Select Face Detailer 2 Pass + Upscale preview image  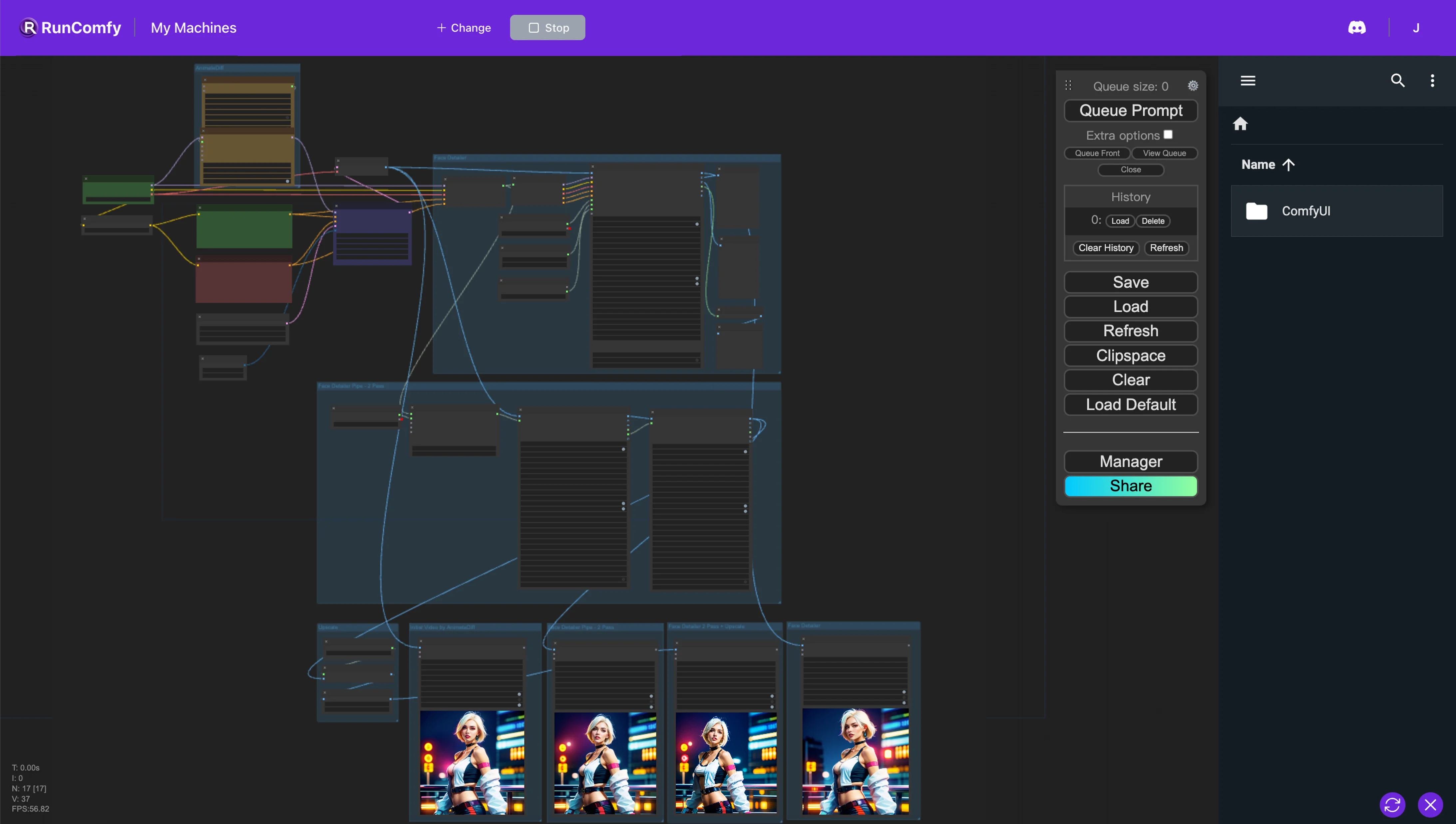pyautogui.click(x=726, y=763)
